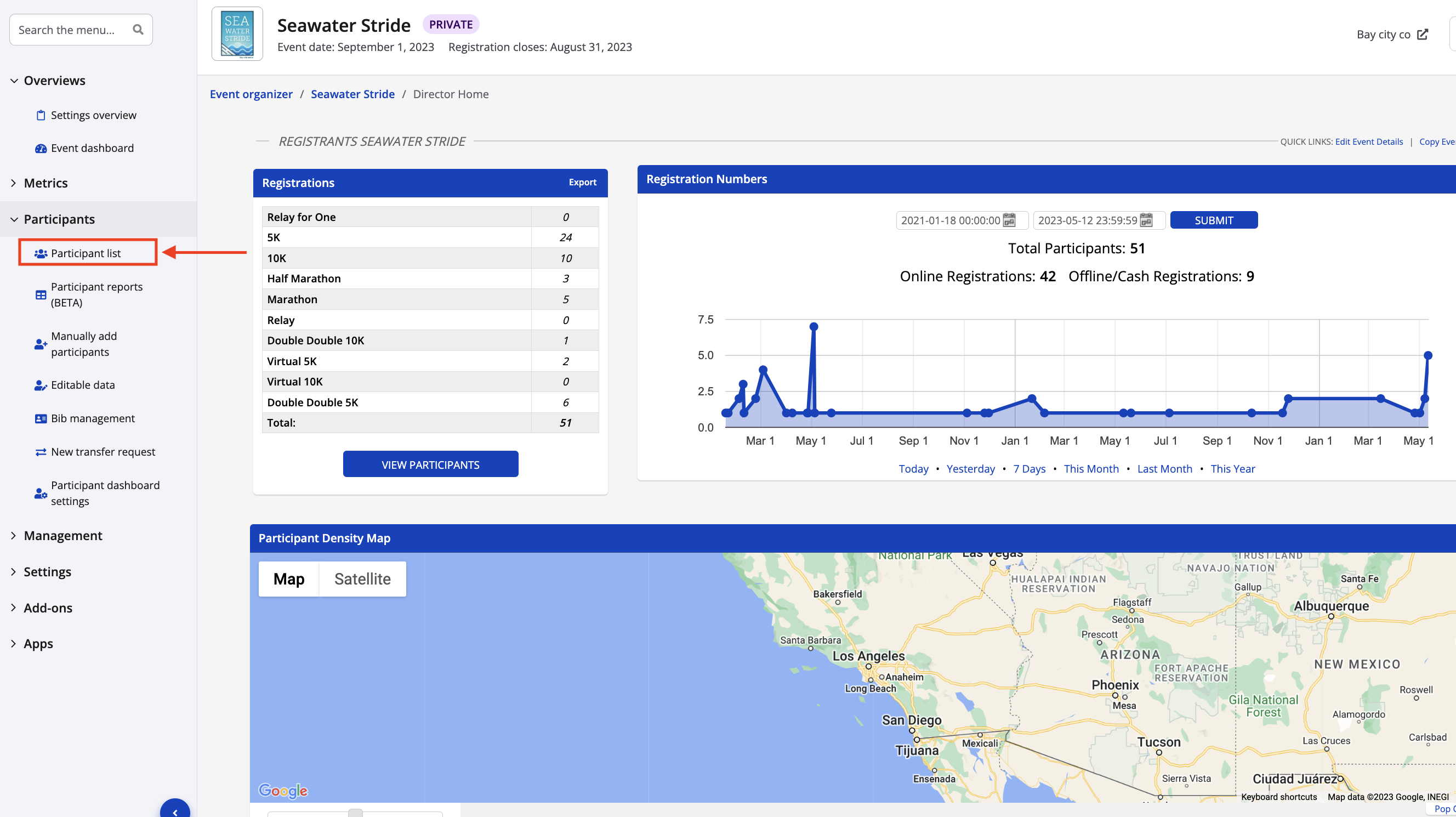Click the Bib management card icon
The image size is (1456, 817).
pos(41,418)
